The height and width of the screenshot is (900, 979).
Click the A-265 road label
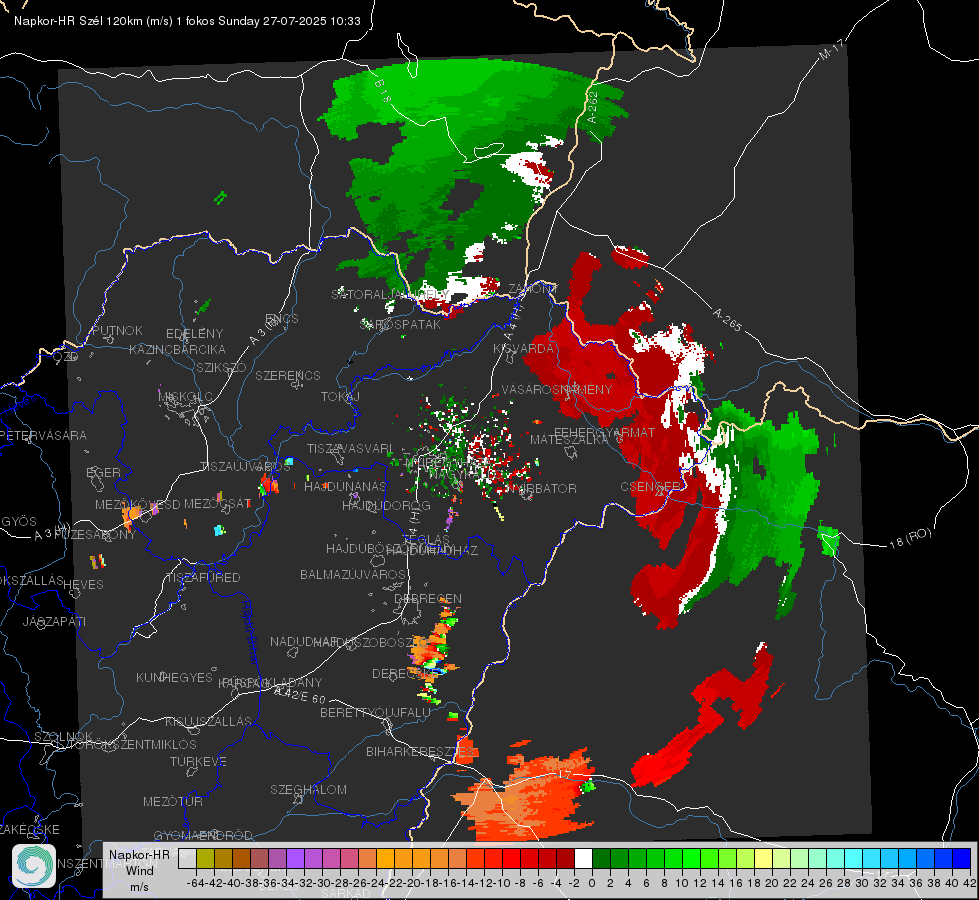click(x=727, y=319)
